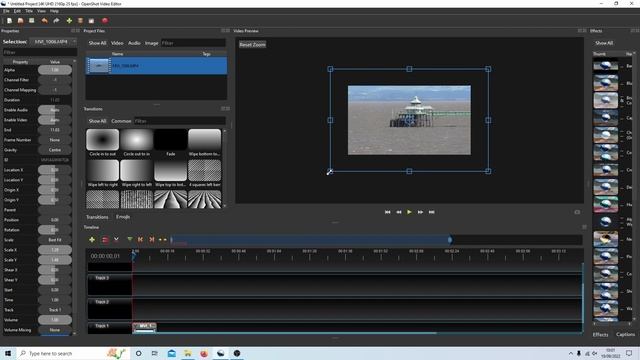Show Common transitions only

[x=121, y=121]
